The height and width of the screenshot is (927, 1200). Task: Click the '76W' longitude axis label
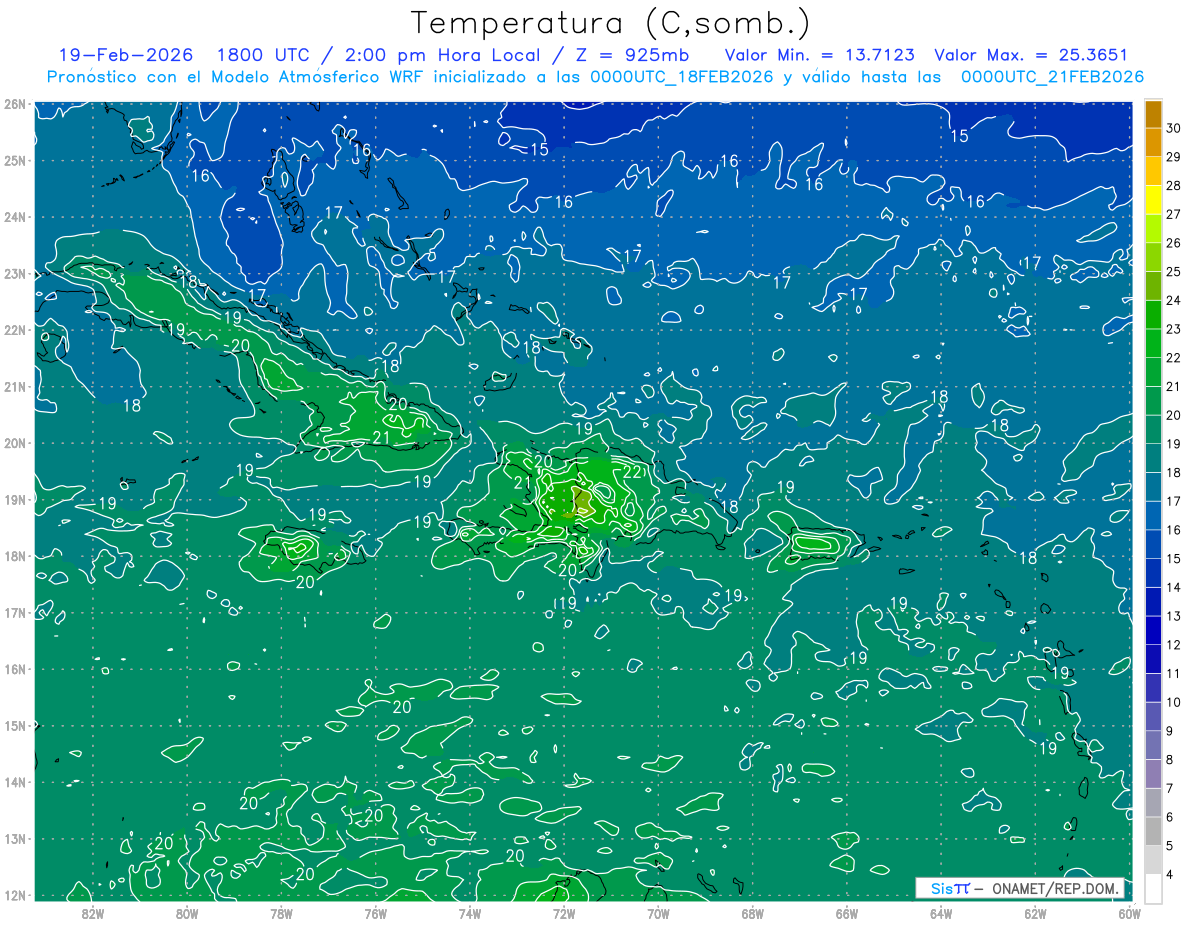pos(376,913)
